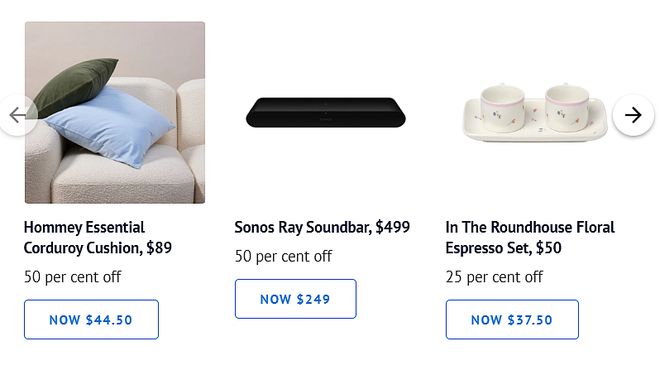Open the Sonos Ray Soundbar, $499 title

[322, 227]
